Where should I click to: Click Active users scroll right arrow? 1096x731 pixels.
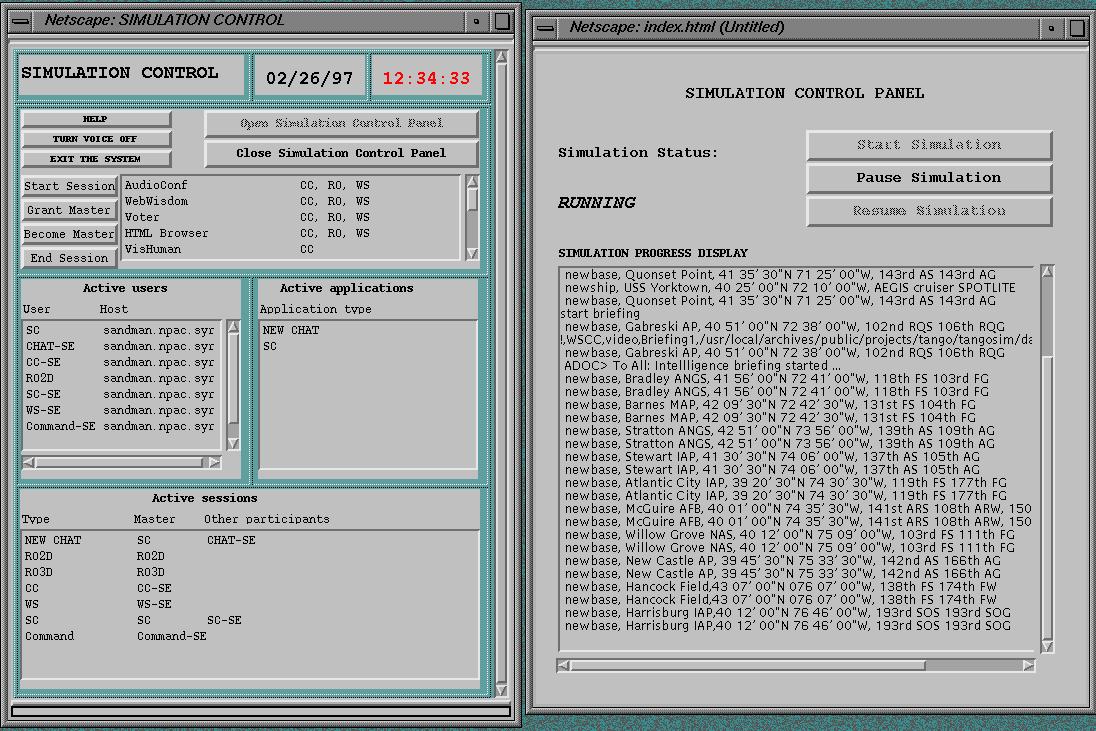214,462
